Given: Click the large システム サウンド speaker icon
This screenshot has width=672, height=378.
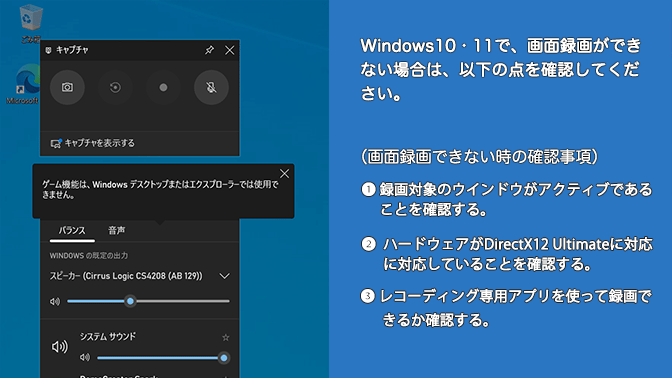Looking at the screenshot, I should (60, 346).
